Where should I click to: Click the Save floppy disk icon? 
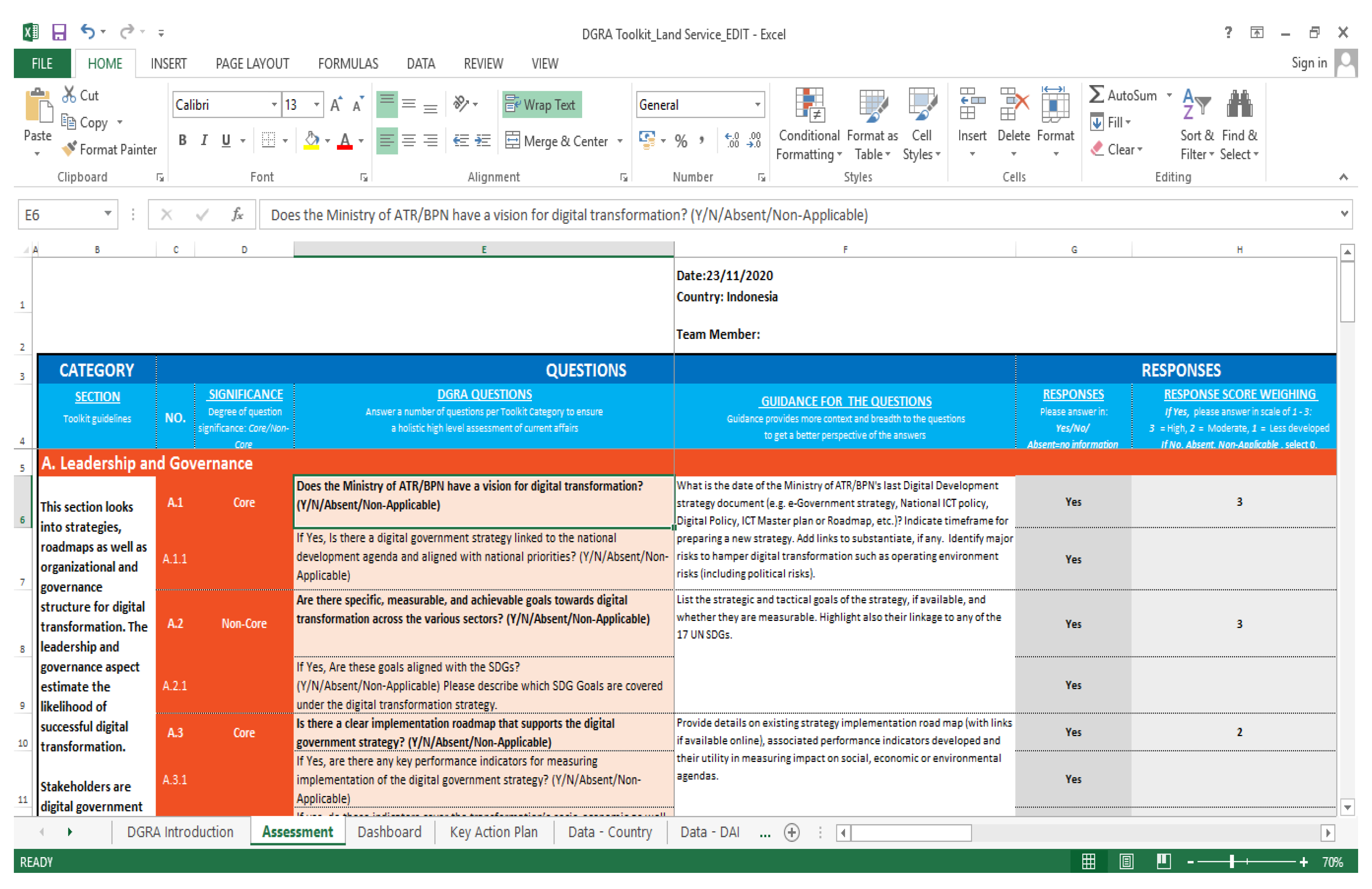pos(59,32)
